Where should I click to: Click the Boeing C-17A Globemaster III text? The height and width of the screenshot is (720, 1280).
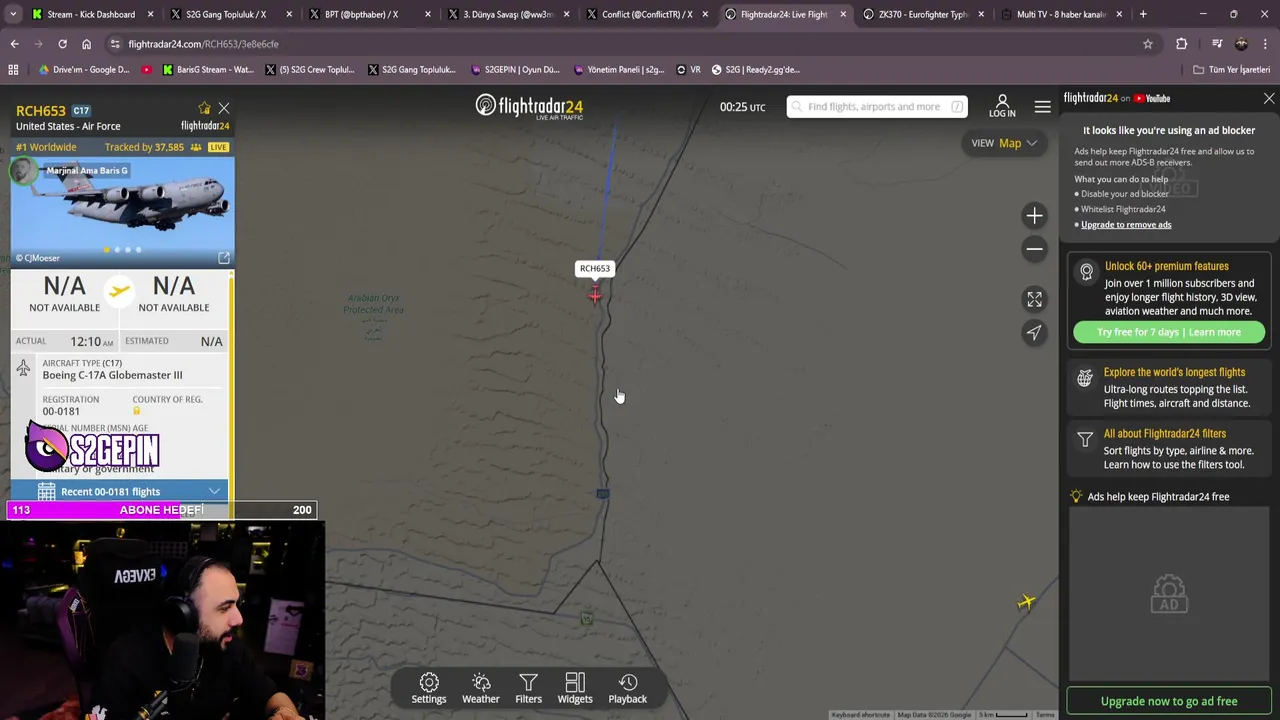tap(112, 375)
